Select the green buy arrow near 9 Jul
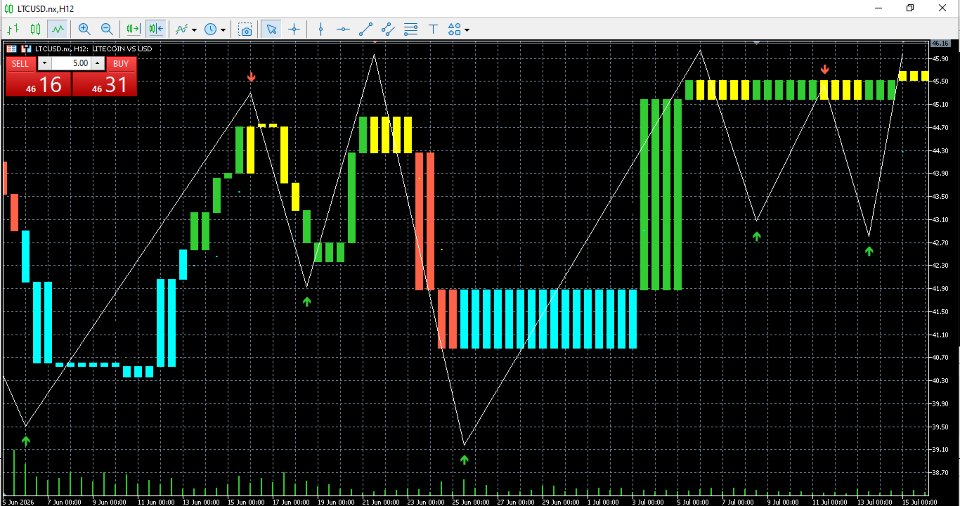Viewport: 960px width, 506px height. [x=757, y=236]
